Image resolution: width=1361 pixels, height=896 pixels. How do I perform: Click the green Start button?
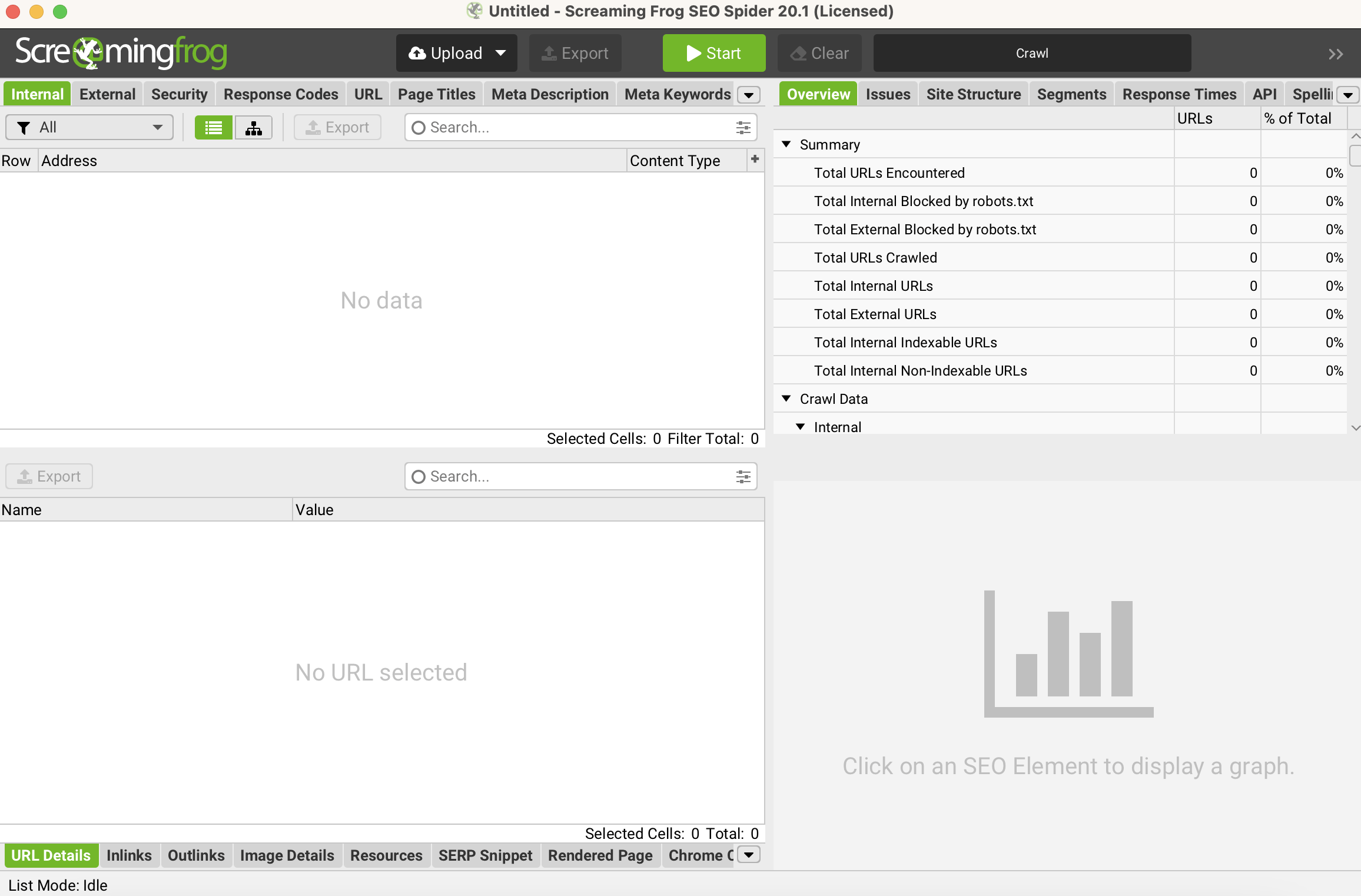[x=714, y=53]
